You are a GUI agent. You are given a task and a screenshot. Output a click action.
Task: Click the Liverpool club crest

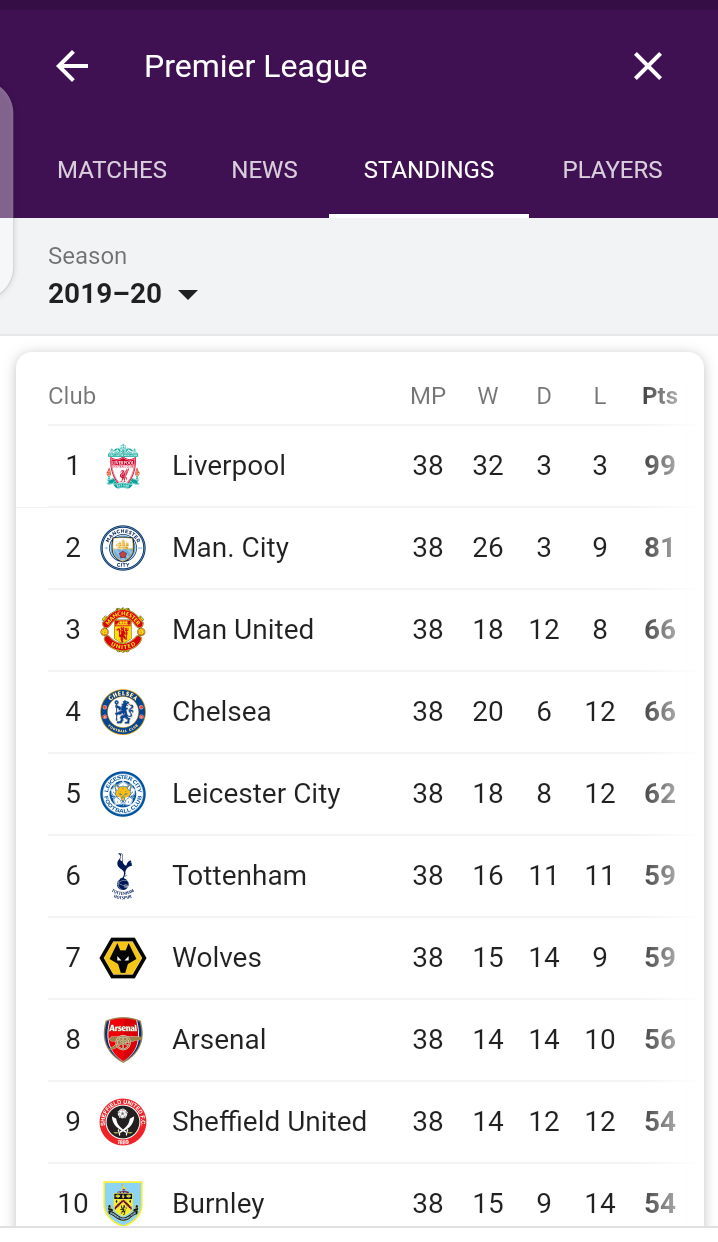pyautogui.click(x=123, y=466)
